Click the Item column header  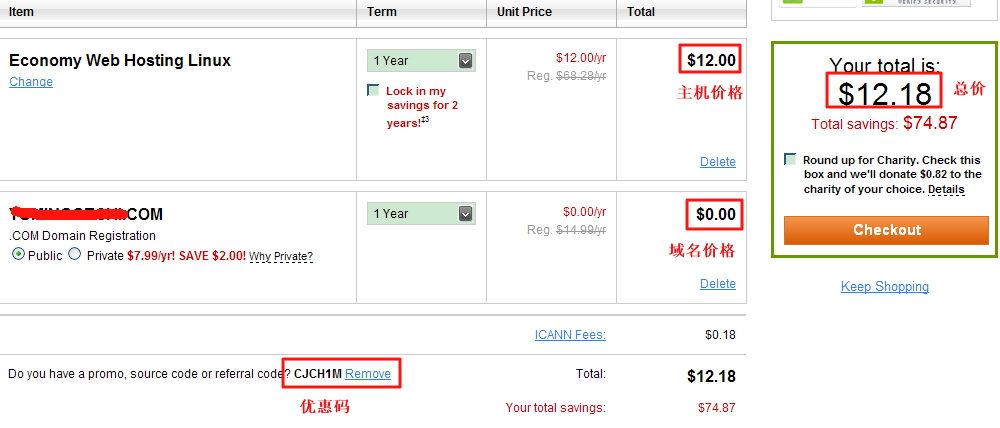coord(22,11)
